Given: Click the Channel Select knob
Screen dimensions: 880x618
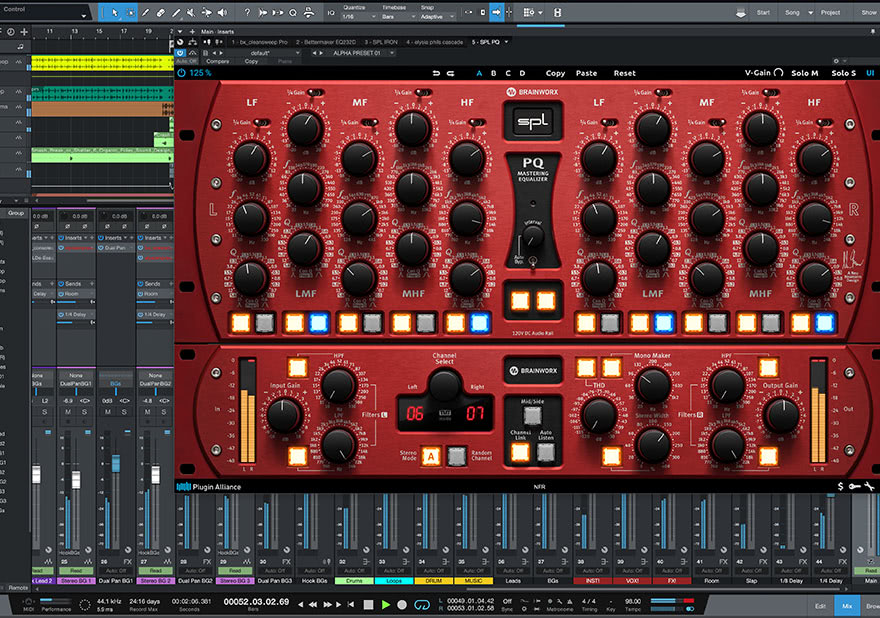Looking at the screenshot, I should [444, 386].
